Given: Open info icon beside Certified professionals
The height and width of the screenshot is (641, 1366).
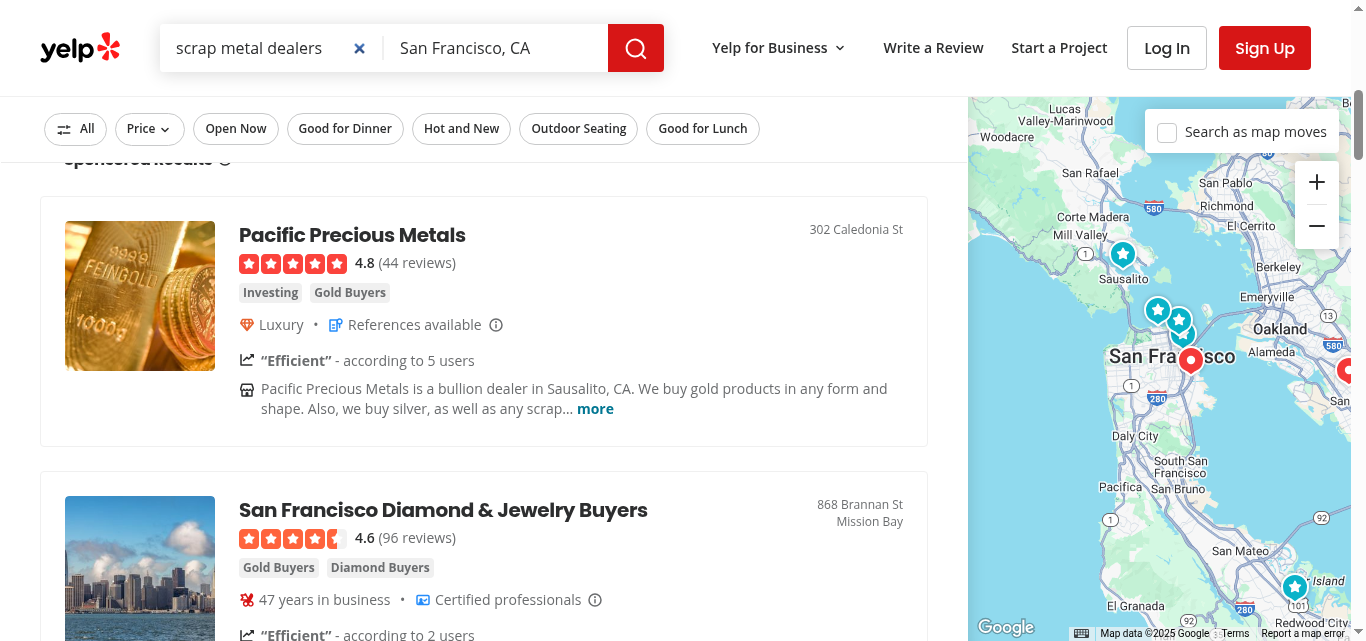Looking at the screenshot, I should (595, 600).
